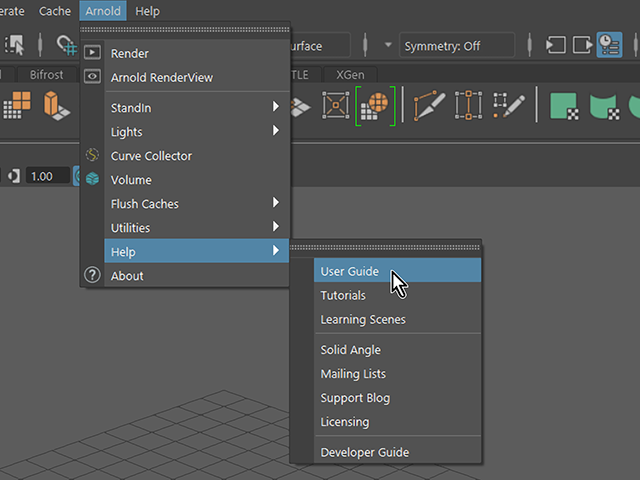640x480 pixels.
Task: Click the output-arrow box status icon
Action: click(x=583, y=45)
